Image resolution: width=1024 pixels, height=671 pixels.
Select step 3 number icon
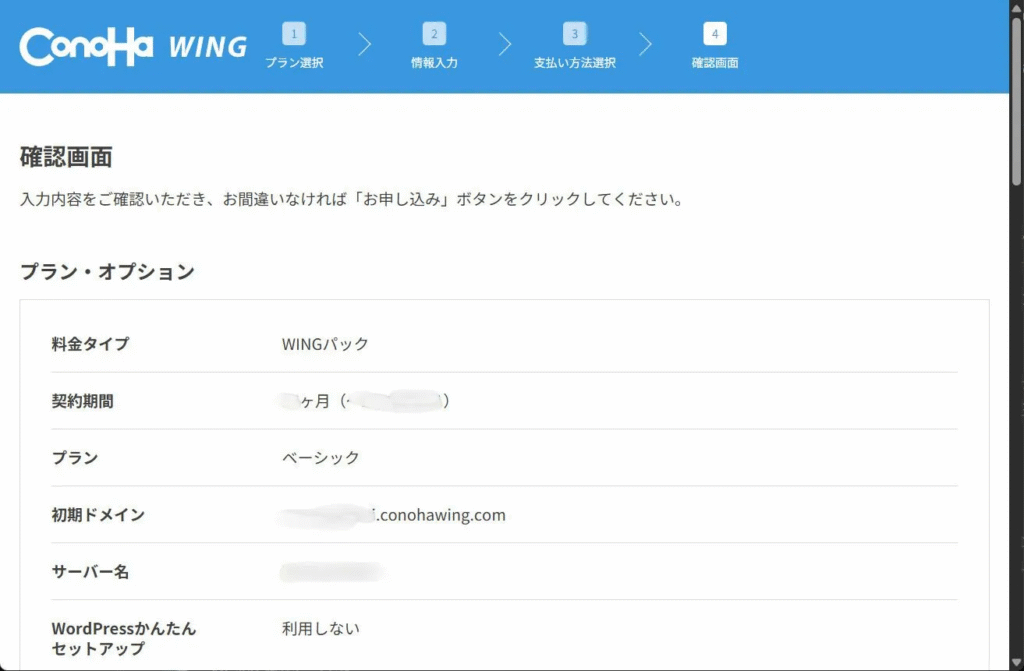575,34
